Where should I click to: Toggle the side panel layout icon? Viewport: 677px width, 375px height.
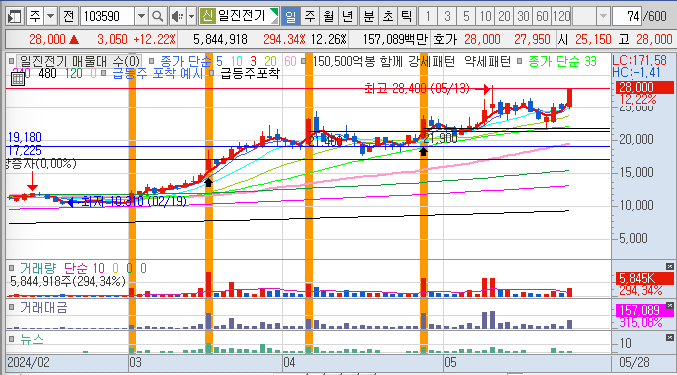15,16
